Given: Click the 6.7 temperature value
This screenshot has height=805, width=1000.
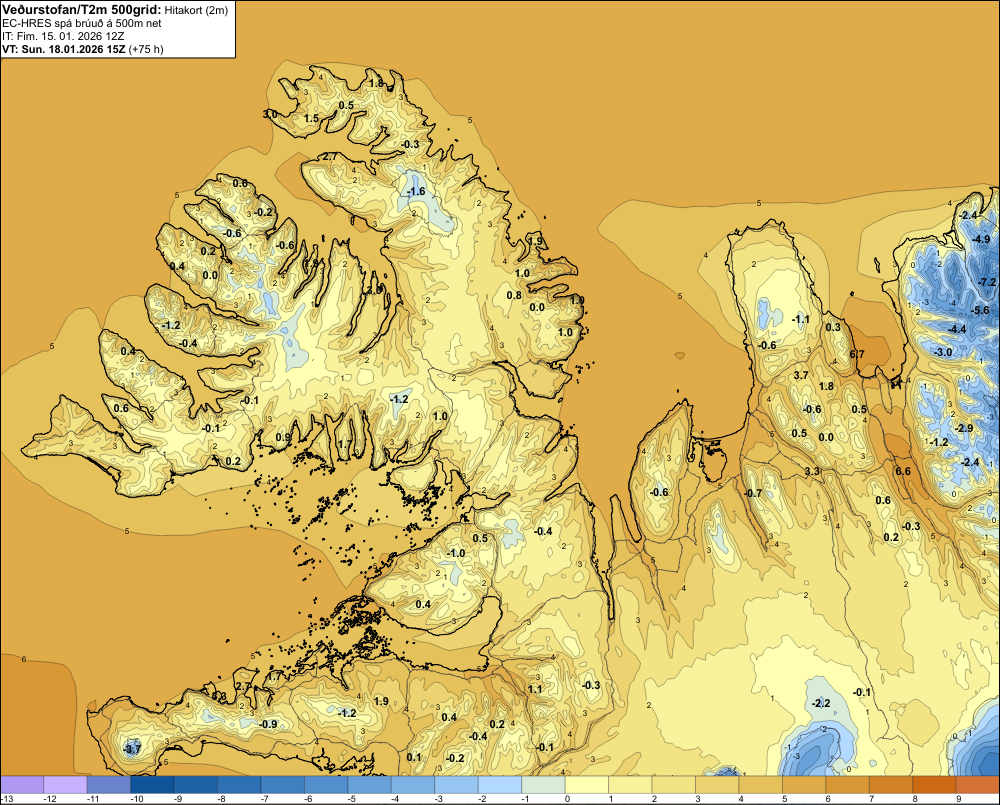Looking at the screenshot, I should 857,354.
